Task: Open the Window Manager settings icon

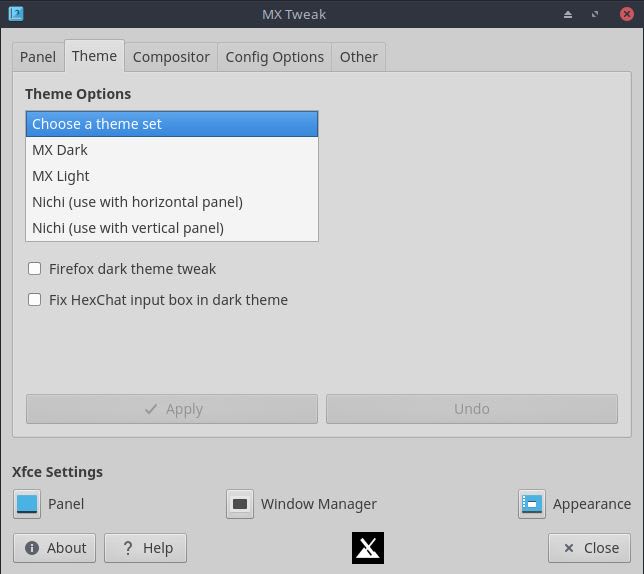Action: click(240, 504)
